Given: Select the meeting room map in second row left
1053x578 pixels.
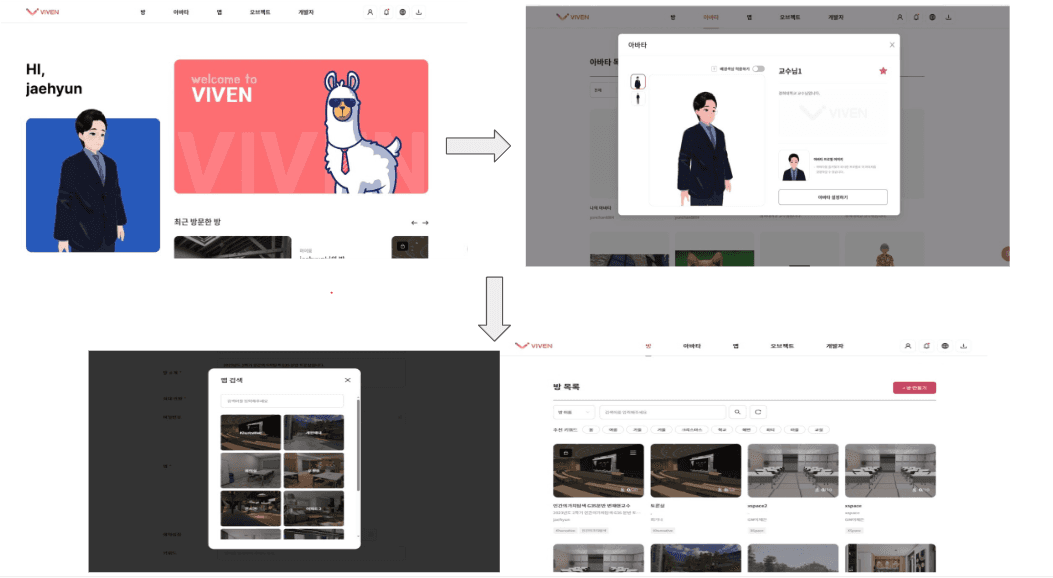Looking at the screenshot, I should coord(250,470).
